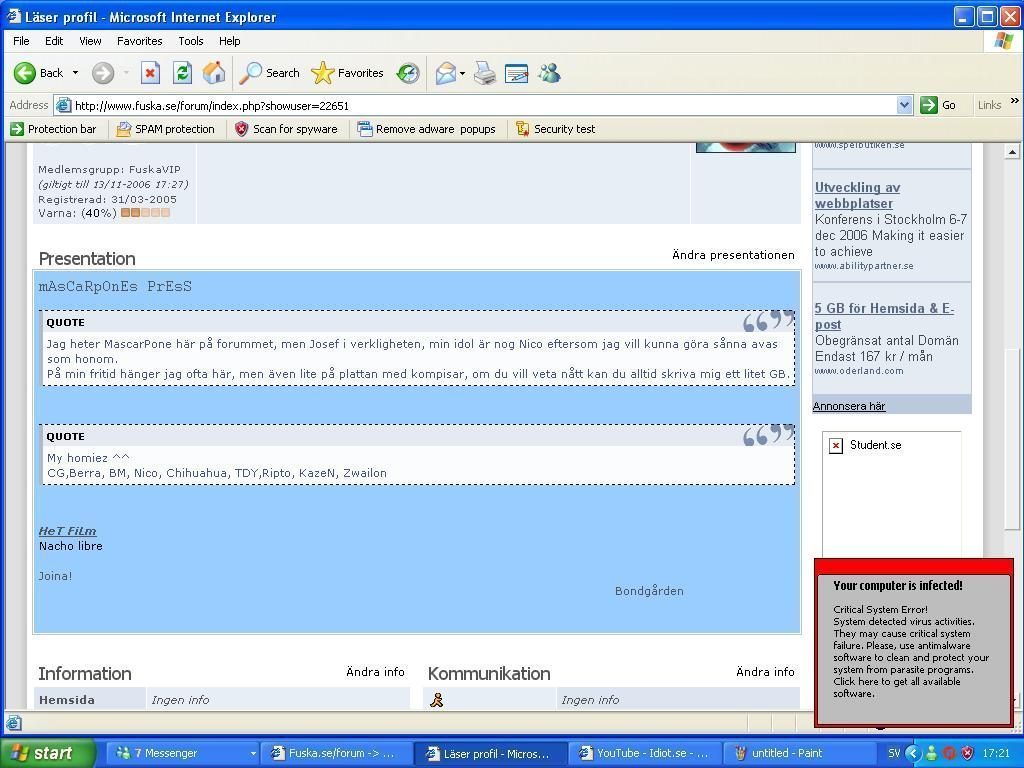Image resolution: width=1024 pixels, height=768 pixels.
Task: Click the red shield icon in system tray
Action: point(967,753)
